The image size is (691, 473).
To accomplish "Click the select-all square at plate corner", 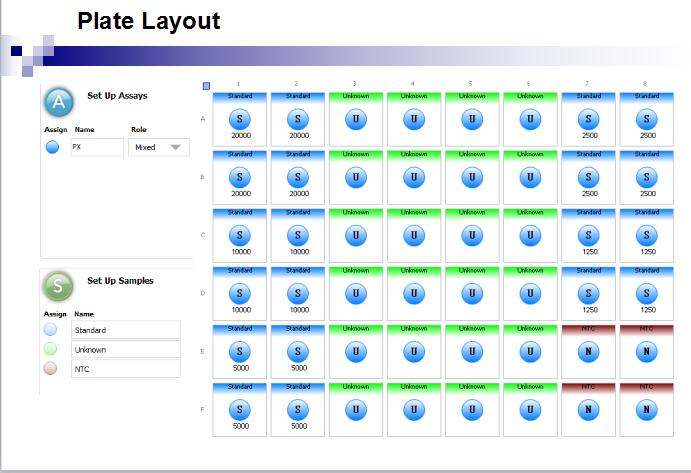I will [206, 86].
